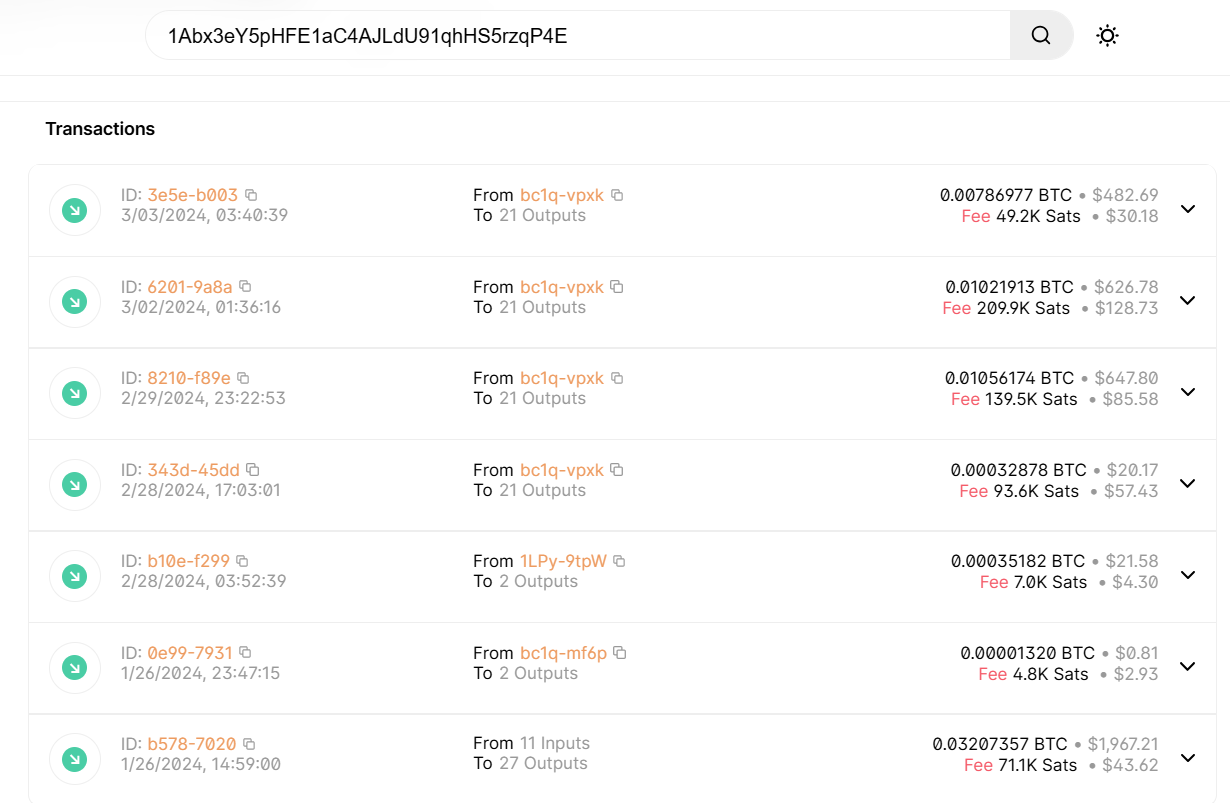Copy transaction ID 3e5e-b003
Screen dimensions: 1230x803
(251, 194)
